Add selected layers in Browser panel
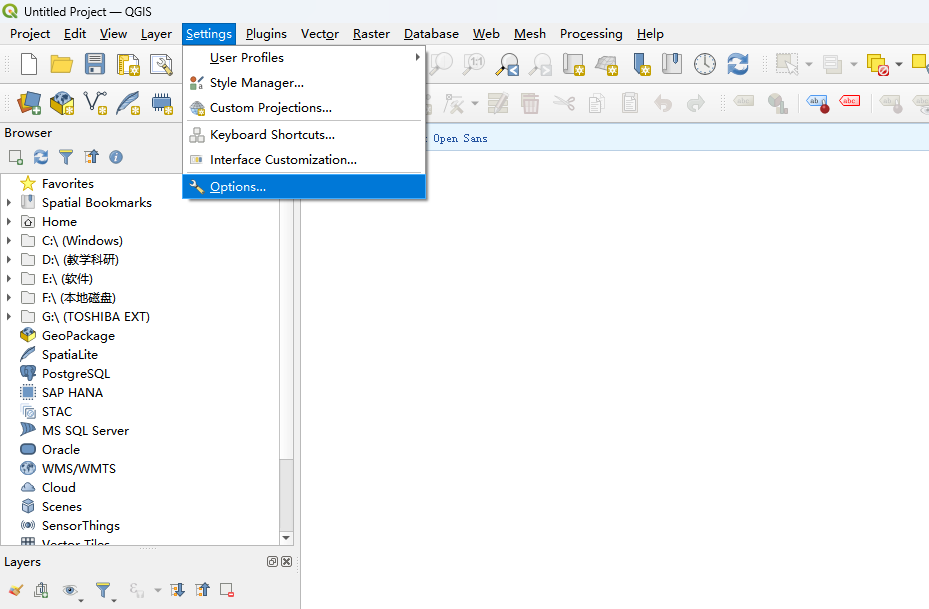 [16, 157]
